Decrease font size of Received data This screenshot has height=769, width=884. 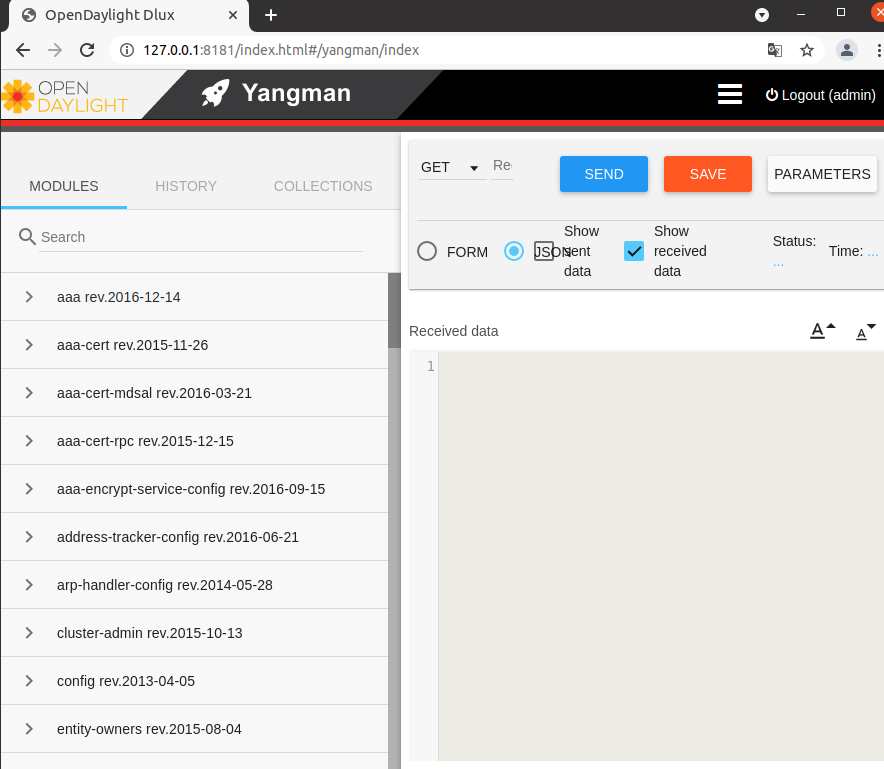pos(864,330)
